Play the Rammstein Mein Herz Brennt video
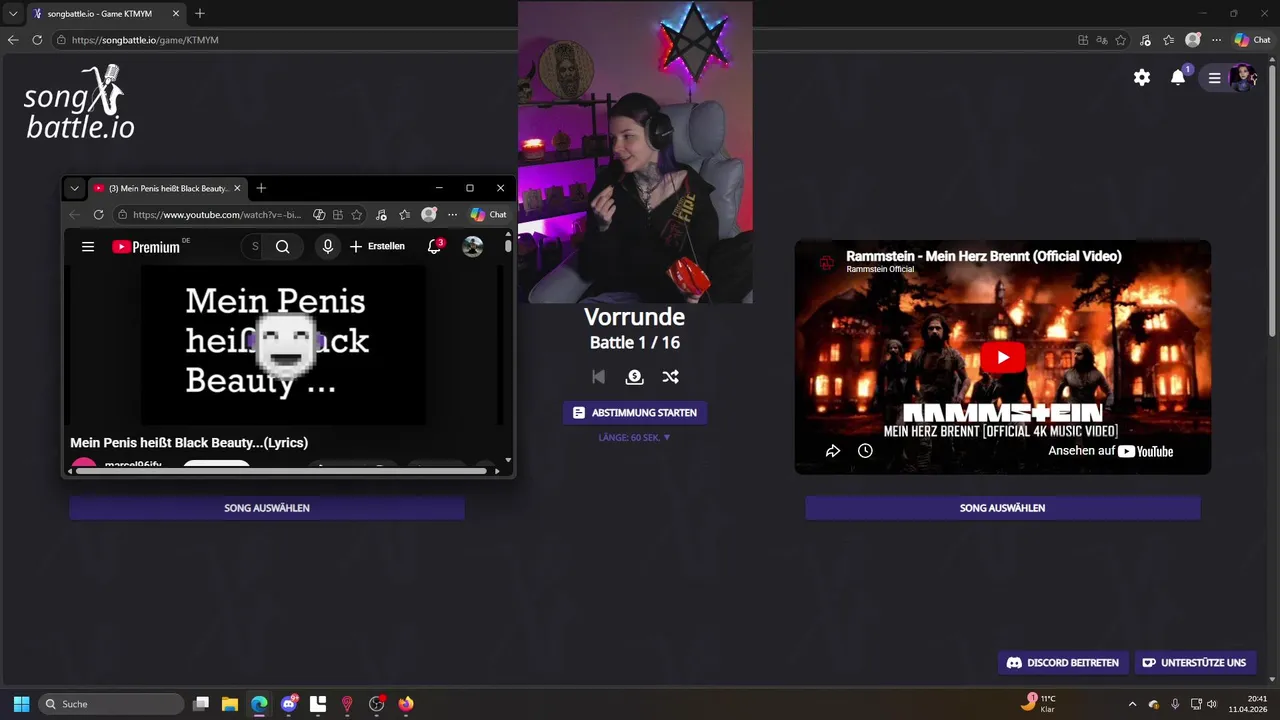 tap(1002, 357)
